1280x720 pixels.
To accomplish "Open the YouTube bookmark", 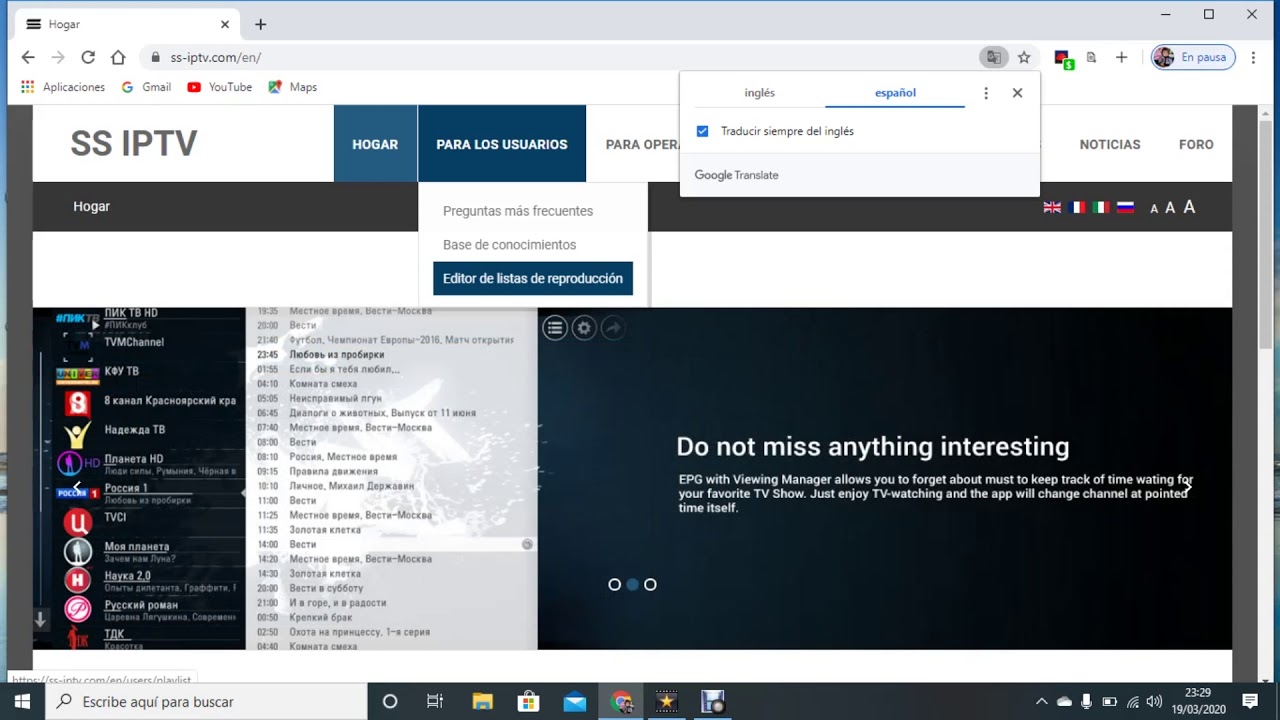I will [x=219, y=87].
